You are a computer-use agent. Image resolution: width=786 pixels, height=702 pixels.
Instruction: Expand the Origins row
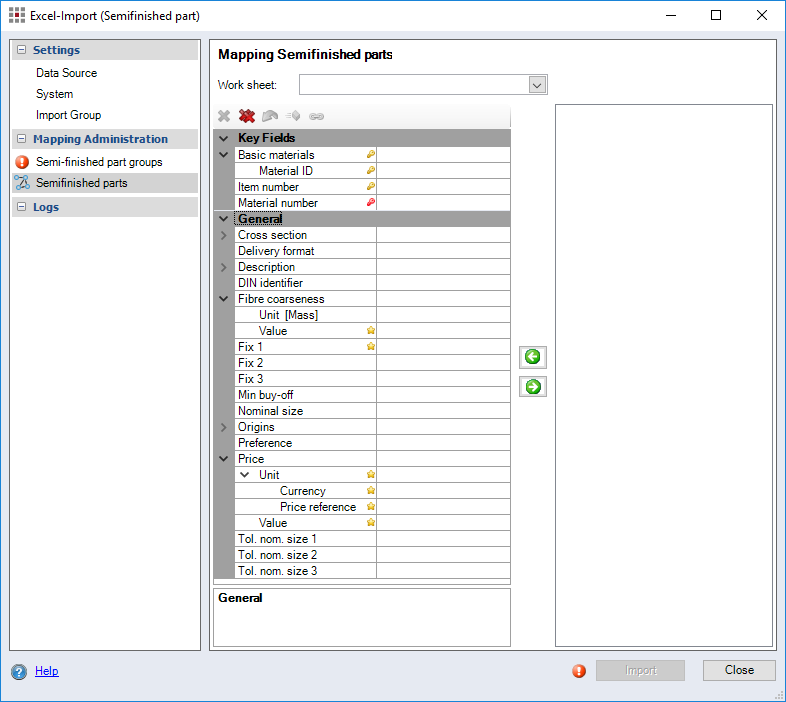tap(224, 427)
